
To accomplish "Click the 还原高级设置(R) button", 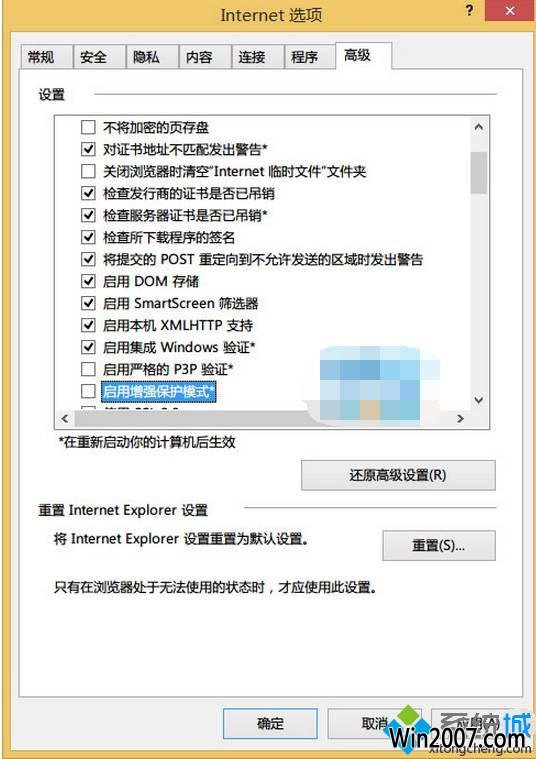I will (398, 475).
